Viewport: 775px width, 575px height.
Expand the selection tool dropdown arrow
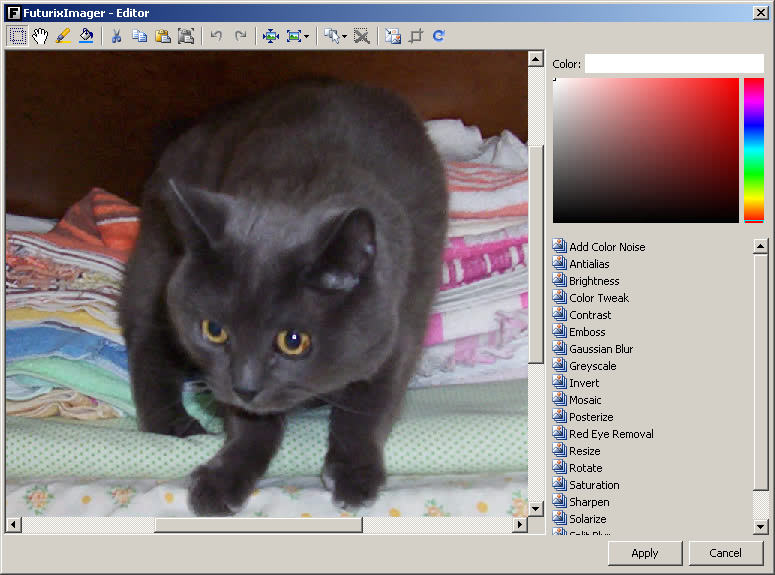click(344, 36)
